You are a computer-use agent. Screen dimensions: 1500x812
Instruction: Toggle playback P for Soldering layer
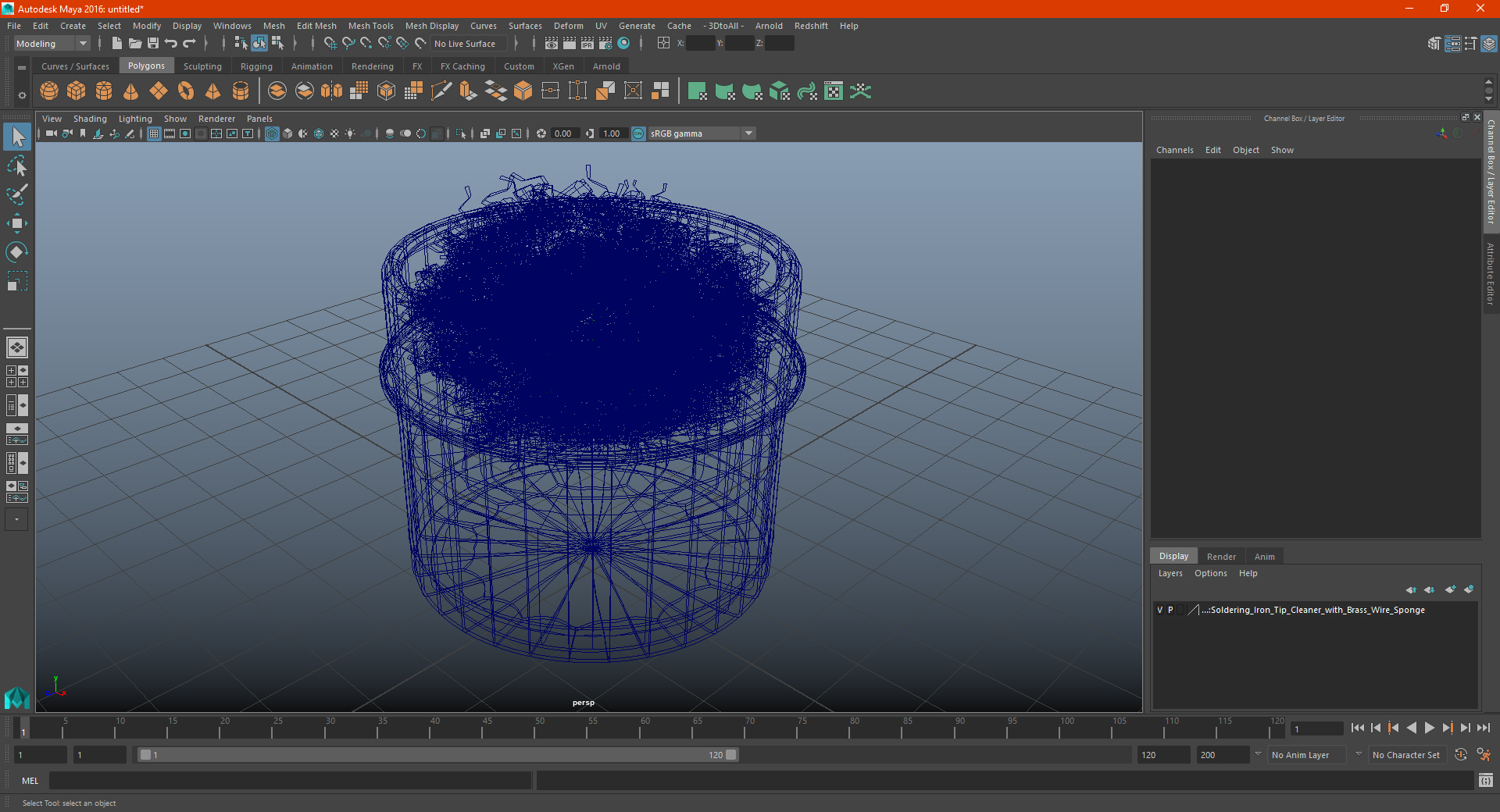(1170, 610)
